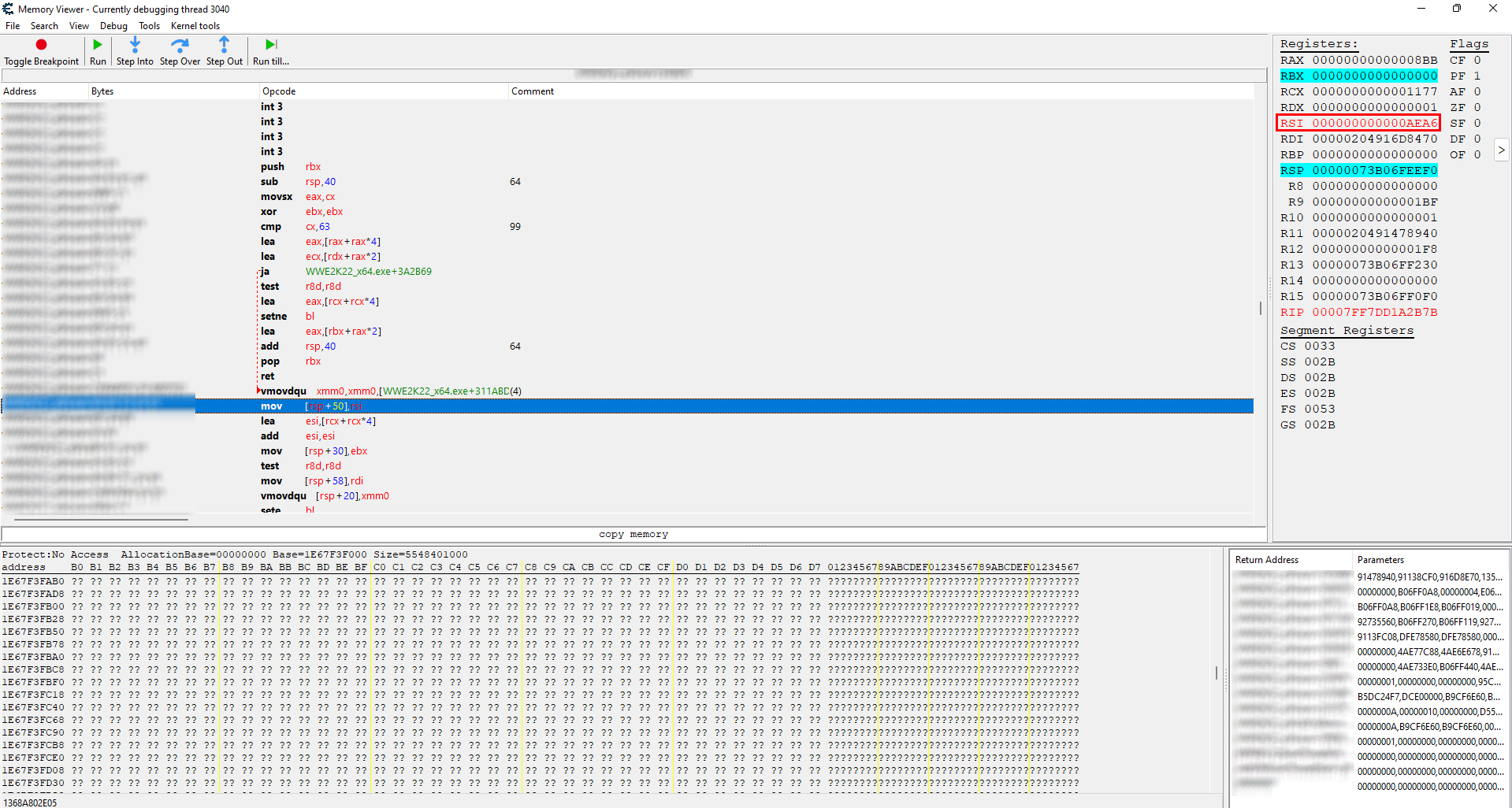This screenshot has width=1512, height=808.
Task: Toggle the CF flag value
Action: click(1477, 60)
